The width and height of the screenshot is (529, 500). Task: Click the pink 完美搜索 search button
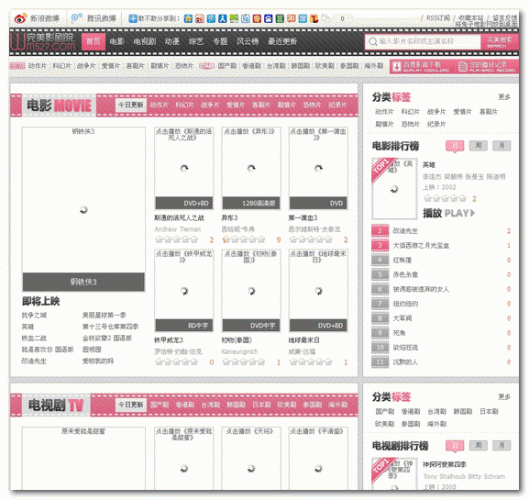click(x=499, y=42)
